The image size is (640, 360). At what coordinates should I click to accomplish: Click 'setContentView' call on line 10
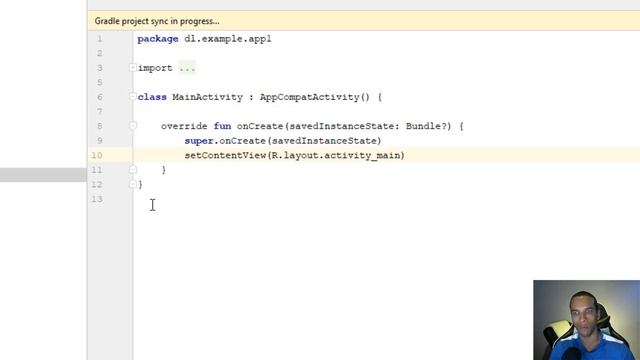(x=225, y=156)
